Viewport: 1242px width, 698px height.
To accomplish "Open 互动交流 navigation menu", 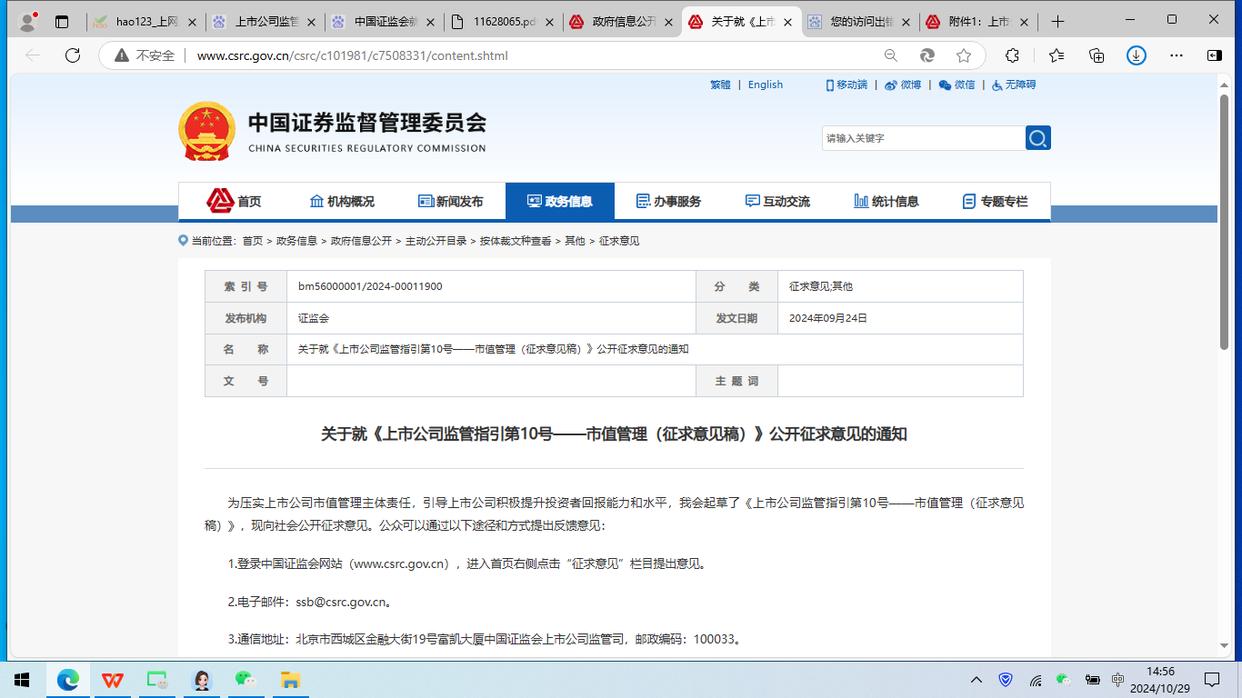I will 778,201.
